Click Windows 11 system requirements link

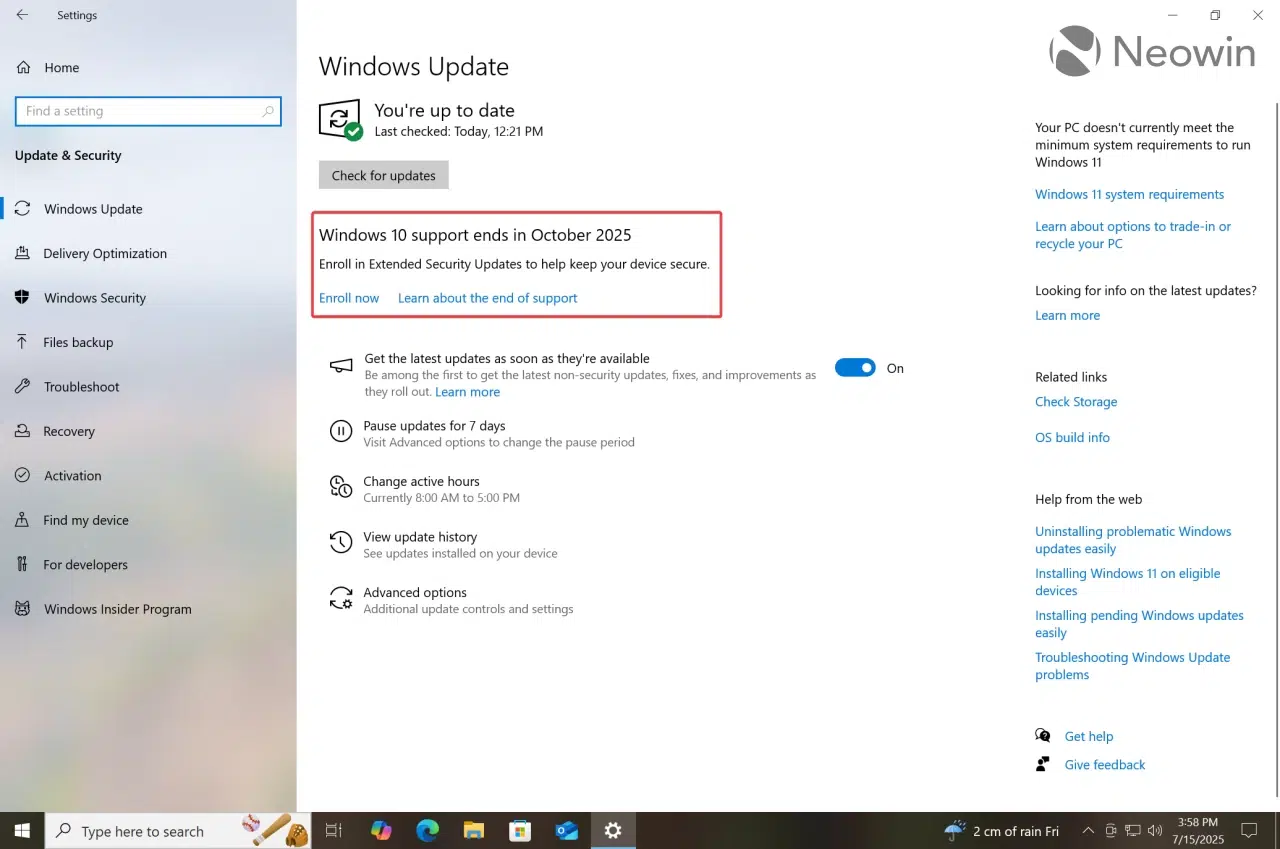click(1129, 194)
